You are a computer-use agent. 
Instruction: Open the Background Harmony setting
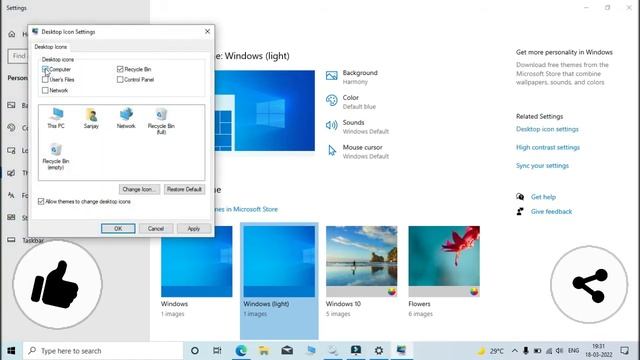tap(352, 77)
